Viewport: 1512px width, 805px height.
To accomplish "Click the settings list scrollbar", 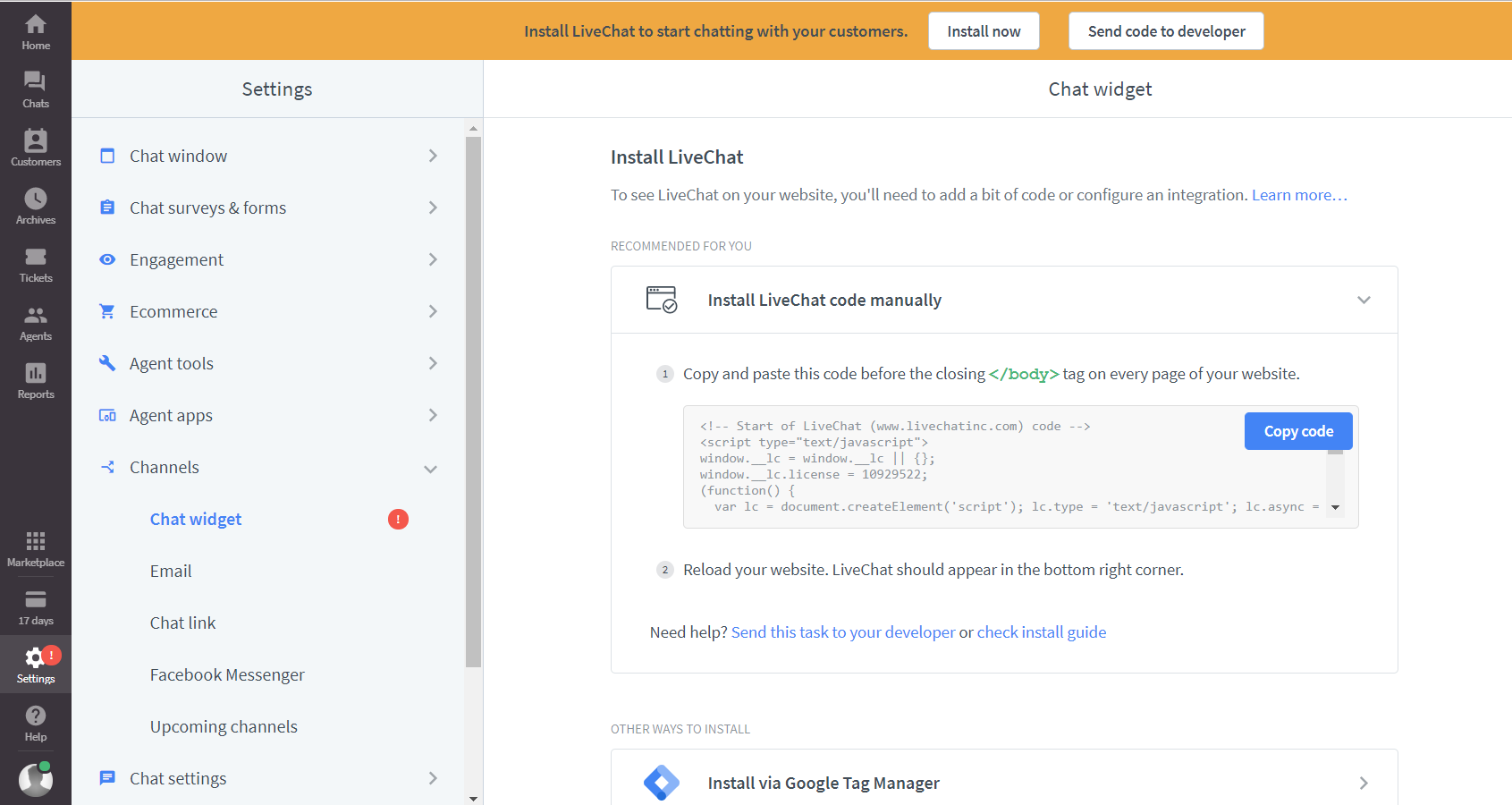I will pos(473,402).
